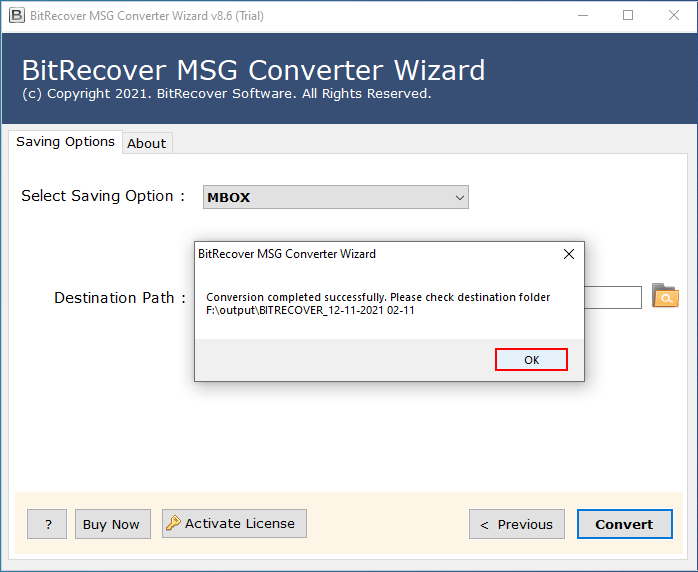
Task: Click the BitRecover app logo icon
Action: 16,16
